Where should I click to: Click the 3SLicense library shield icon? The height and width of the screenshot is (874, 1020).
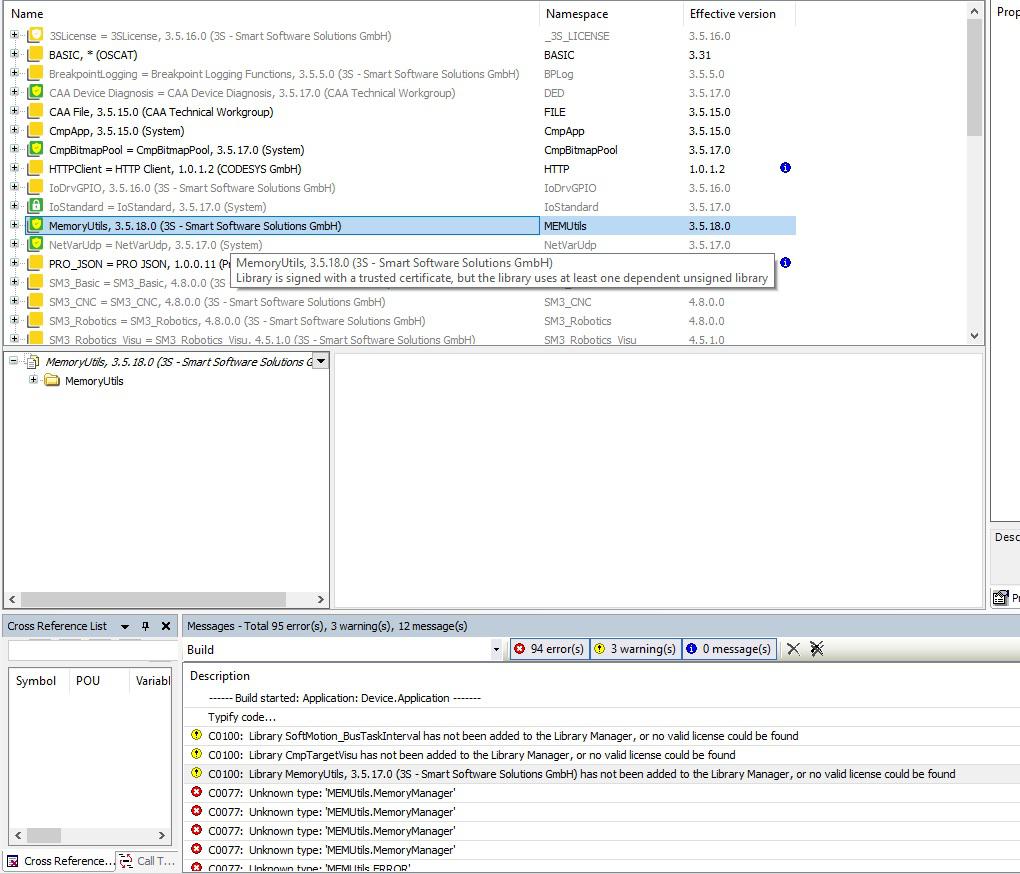point(36,36)
